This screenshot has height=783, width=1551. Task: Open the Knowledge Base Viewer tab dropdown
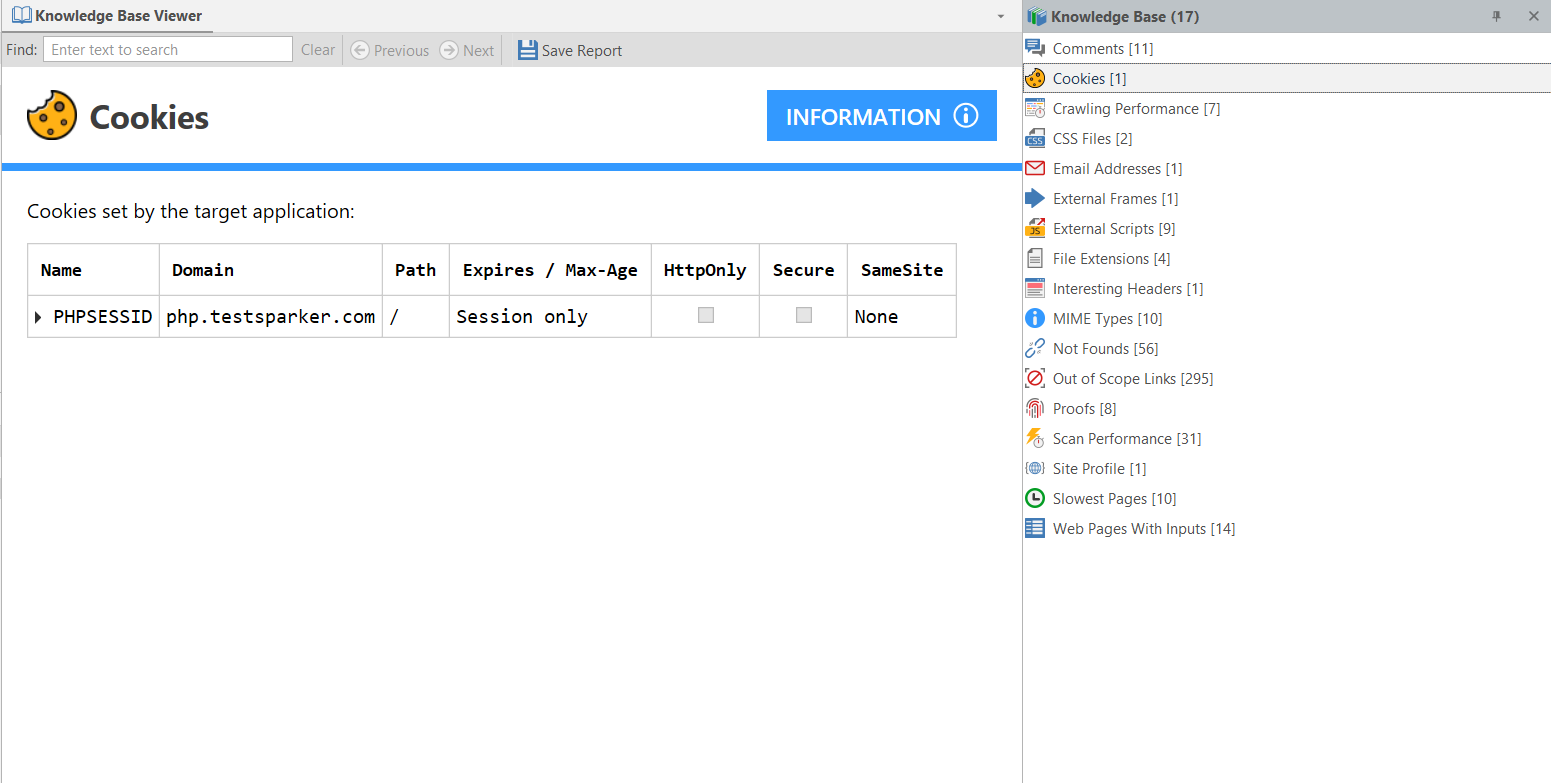999,16
